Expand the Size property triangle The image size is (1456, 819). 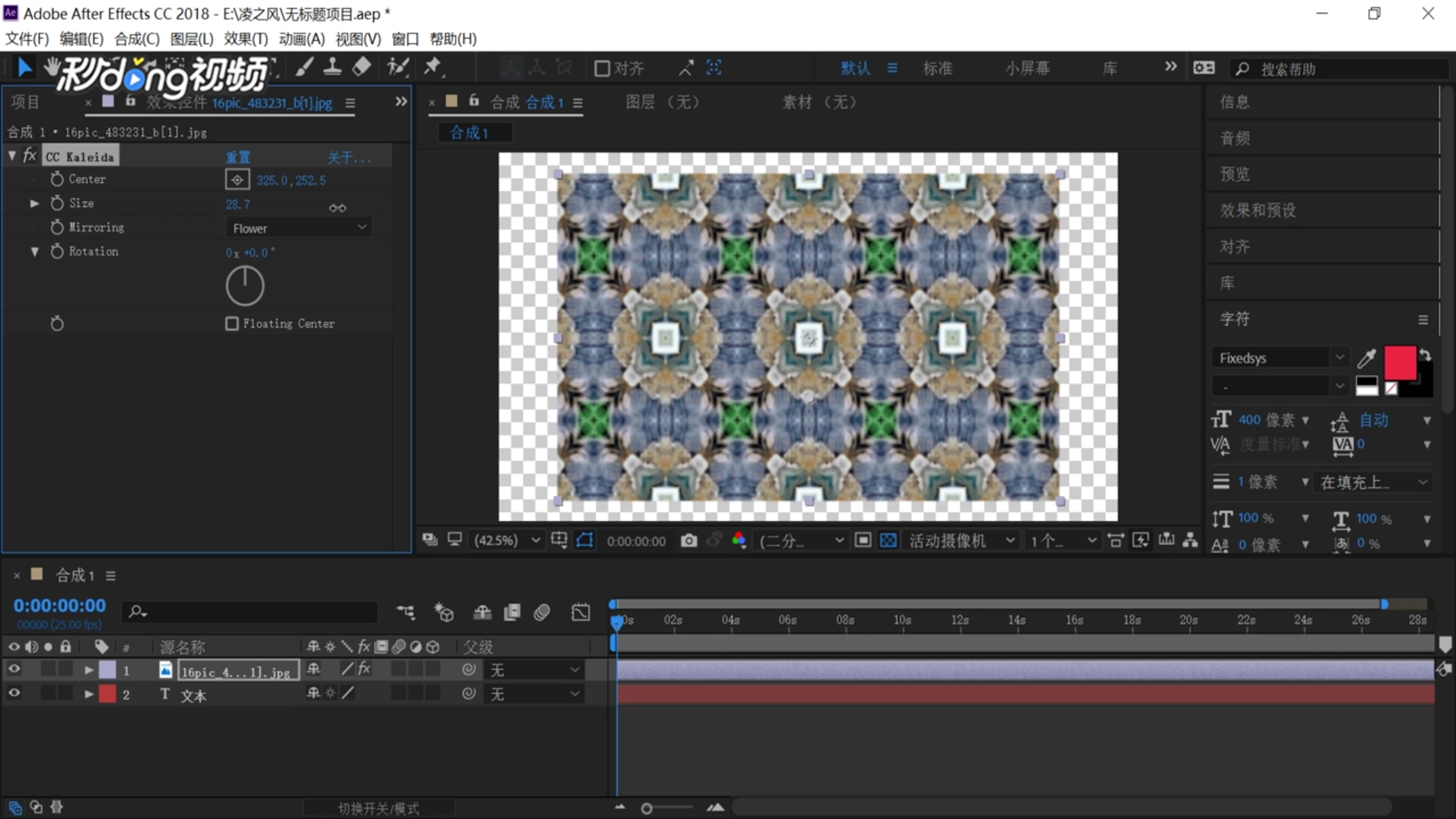pos(34,203)
